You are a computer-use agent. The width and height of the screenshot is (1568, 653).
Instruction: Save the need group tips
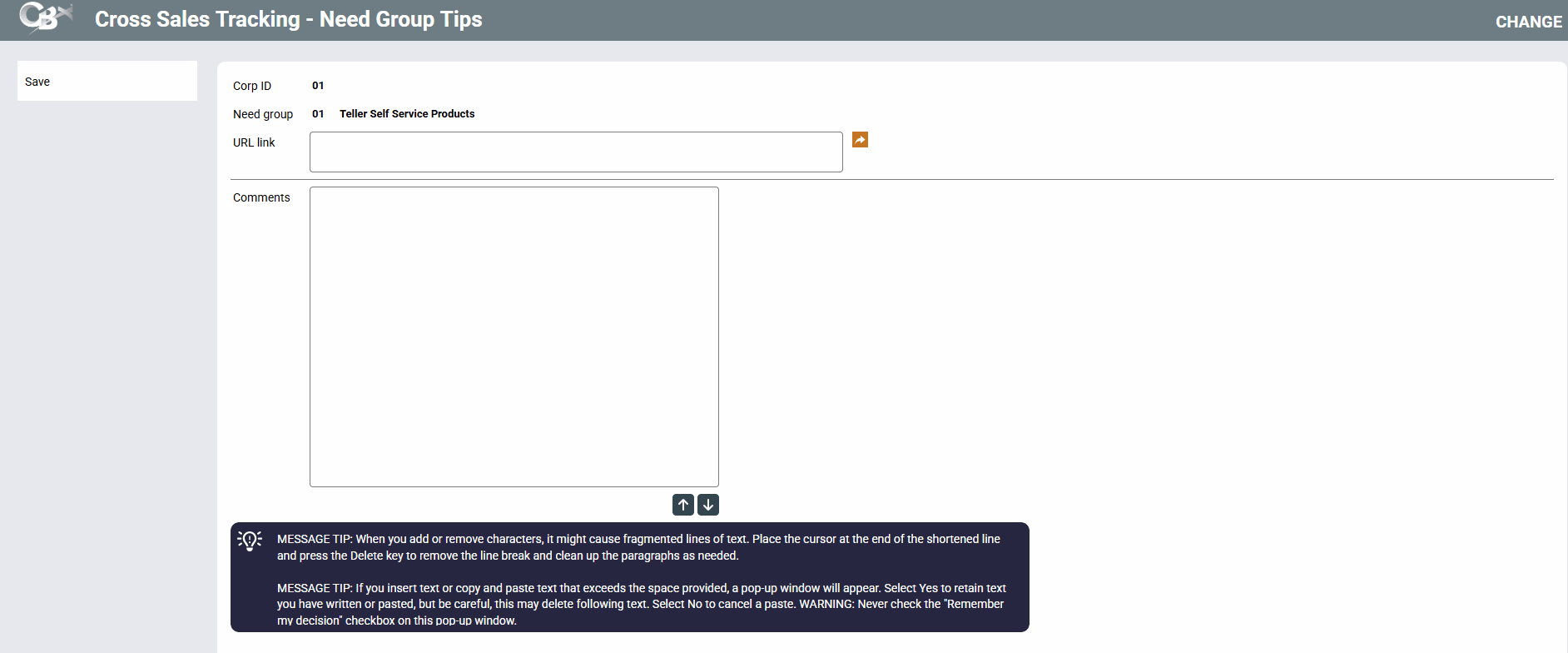[x=37, y=82]
